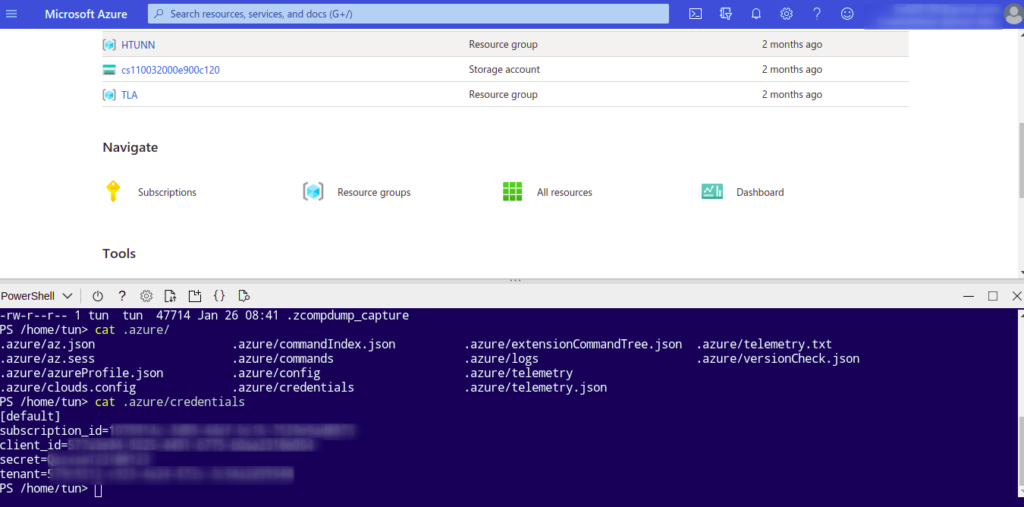Click the Subscriptions key icon
Viewport: 1024px width, 507px height.
113,191
